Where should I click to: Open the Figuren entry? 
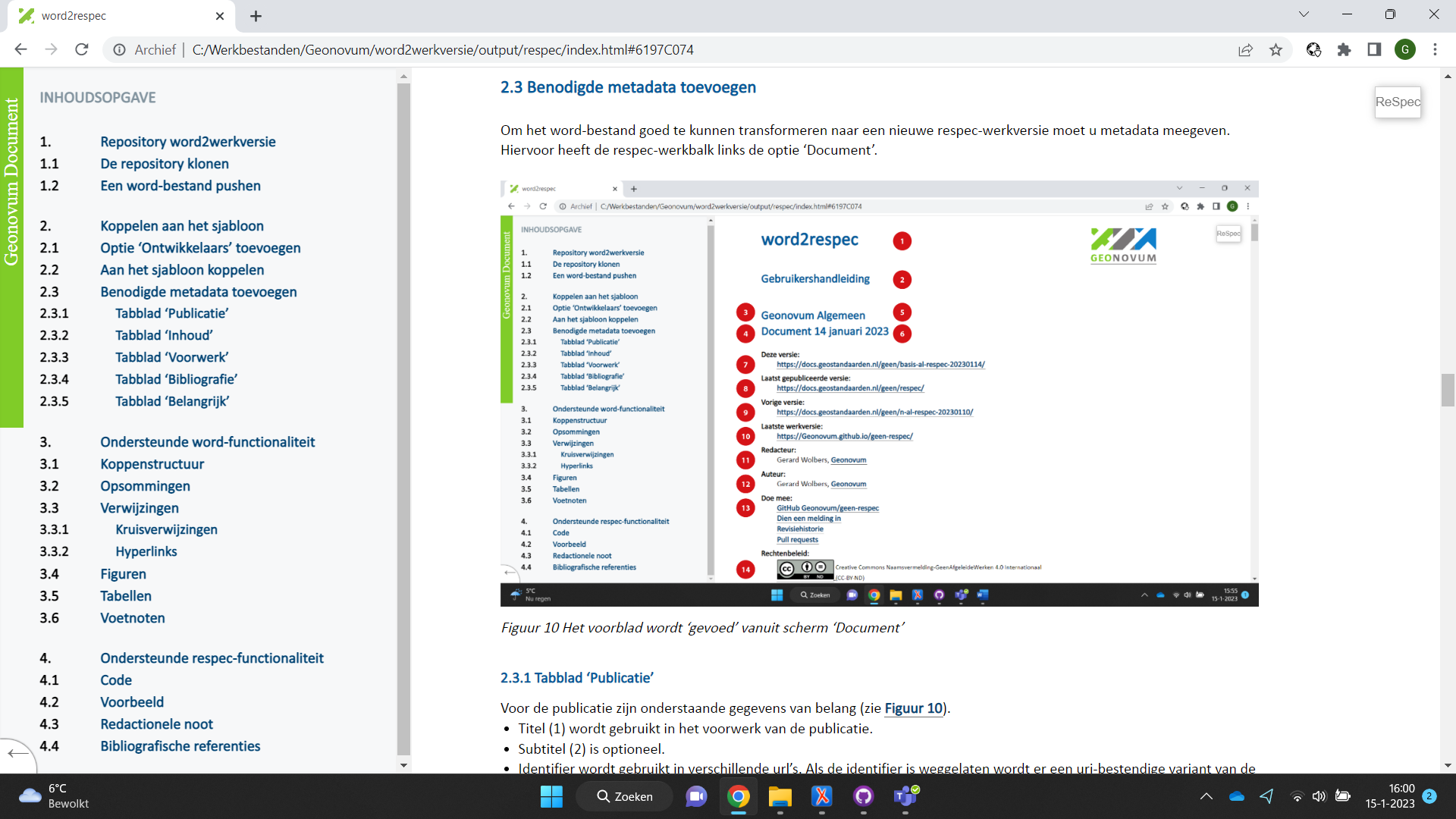click(x=123, y=574)
